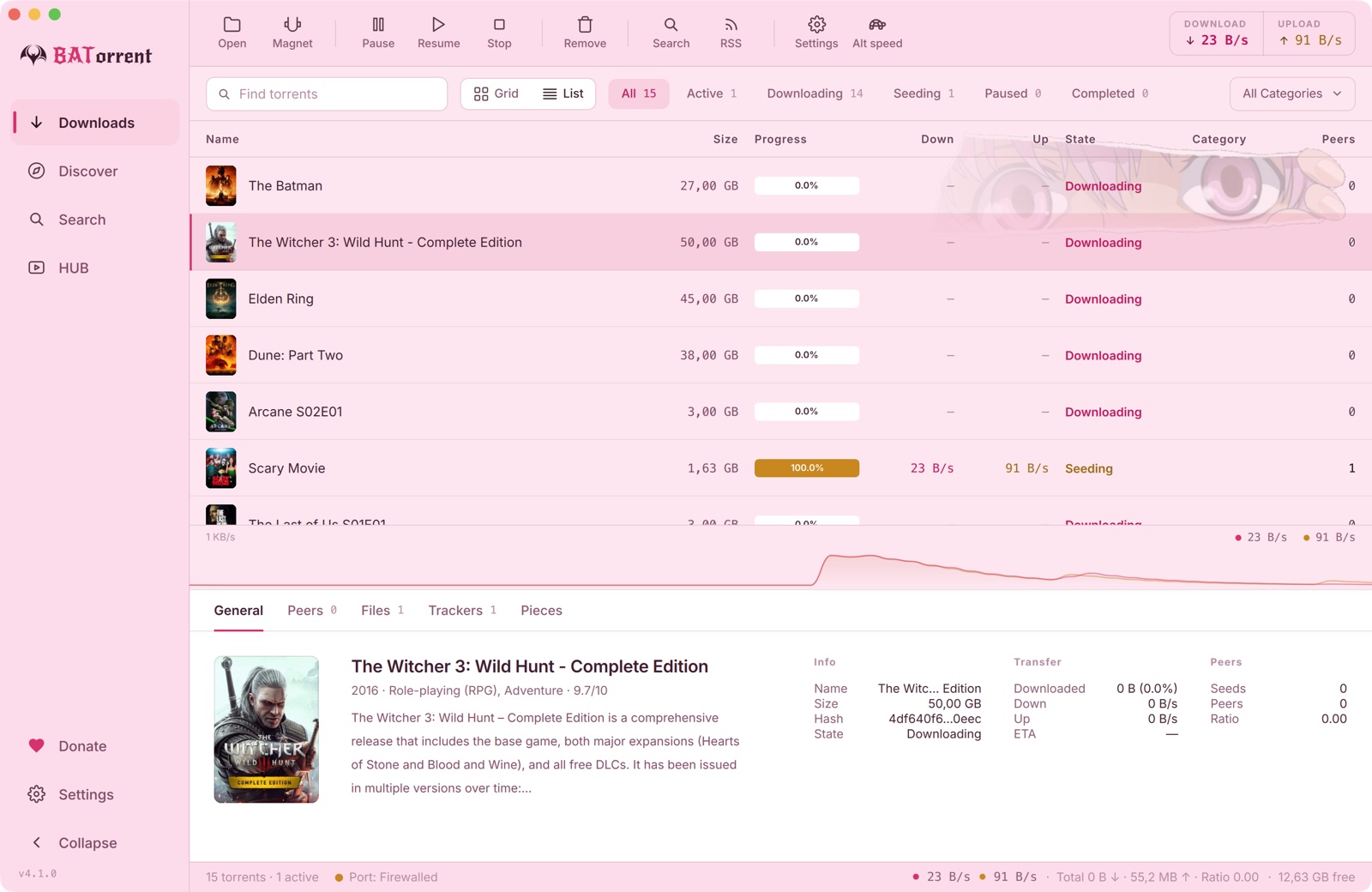Click the Dune: Part Two poster thumbnail

coord(220,355)
